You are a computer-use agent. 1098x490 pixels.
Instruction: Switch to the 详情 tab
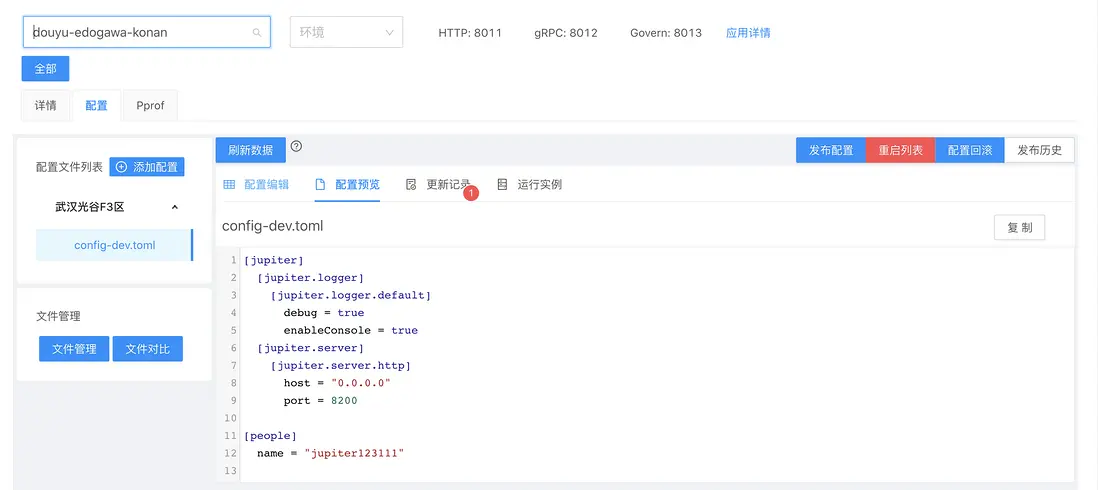(46, 106)
